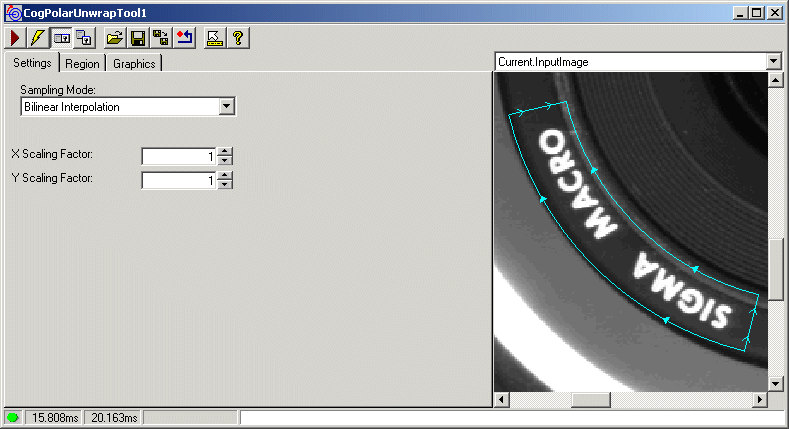Click the open folder icon
Screen dimensions: 789x429
115,38
